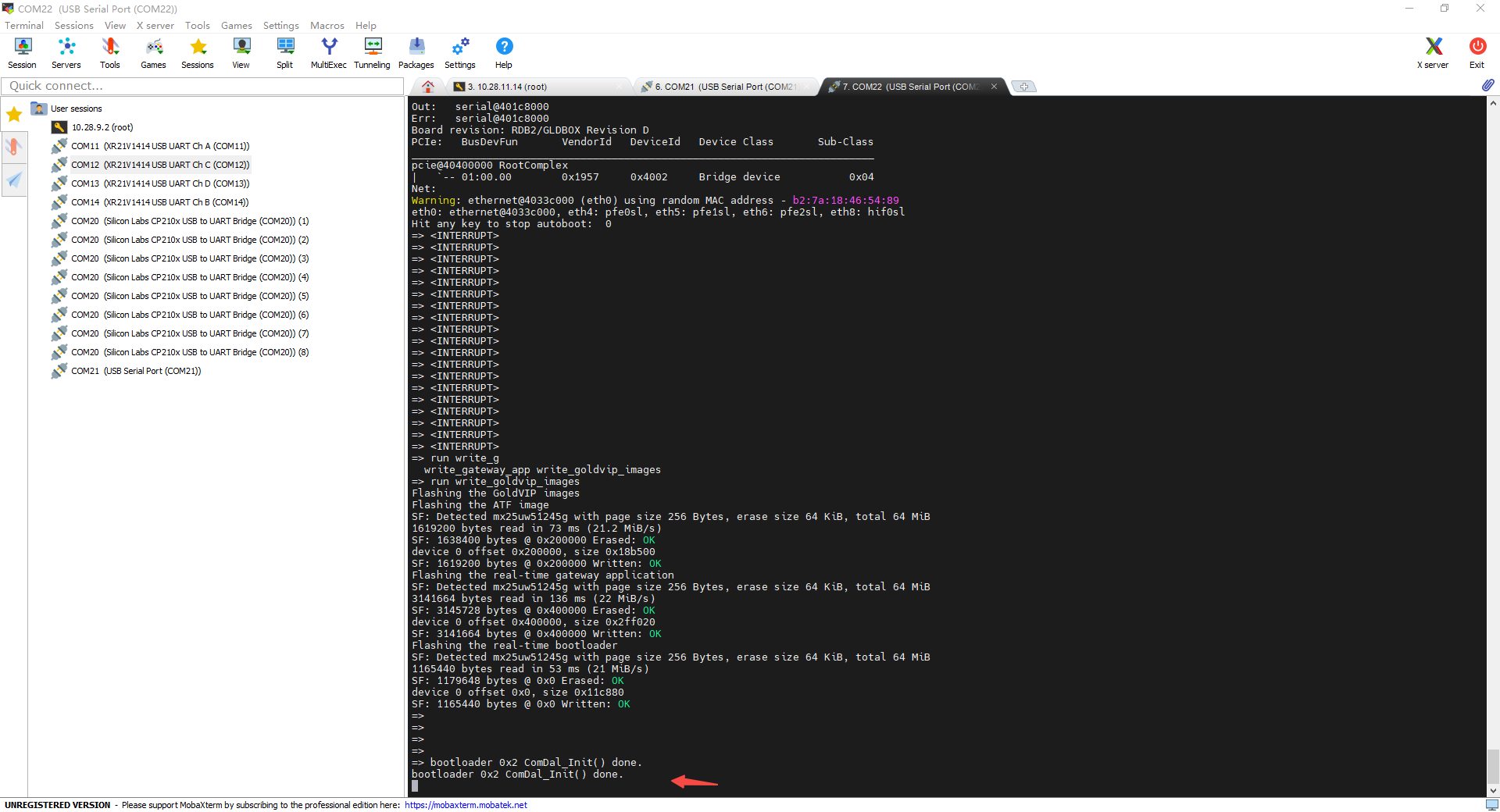Click the paperclip attachment icon
This screenshot has height=812, width=1500.
pyautogui.click(x=1488, y=85)
